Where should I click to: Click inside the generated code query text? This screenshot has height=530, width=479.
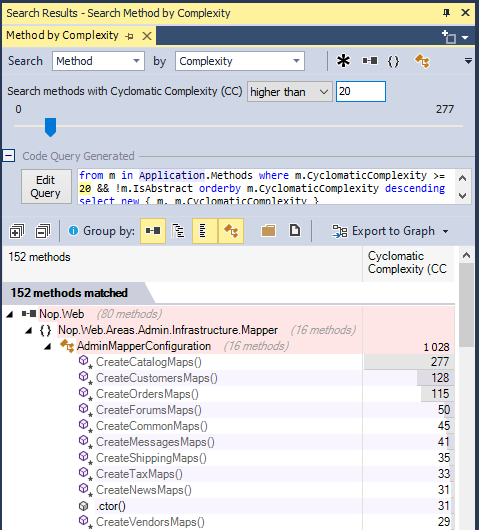point(266,186)
